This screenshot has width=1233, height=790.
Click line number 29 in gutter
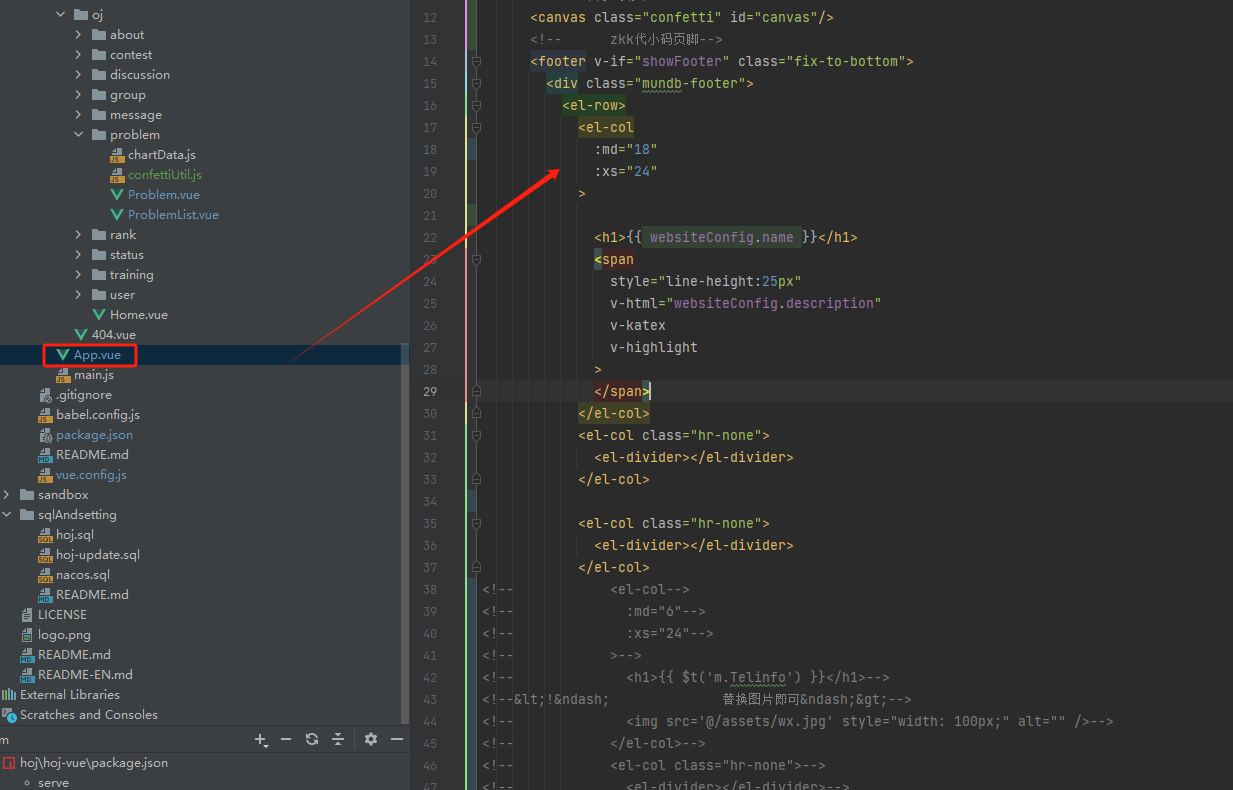point(429,391)
